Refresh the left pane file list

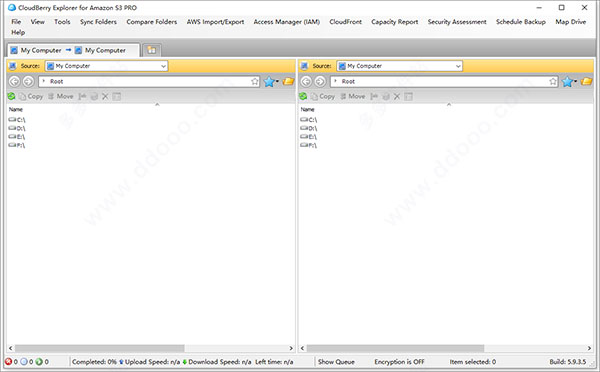click(x=11, y=96)
